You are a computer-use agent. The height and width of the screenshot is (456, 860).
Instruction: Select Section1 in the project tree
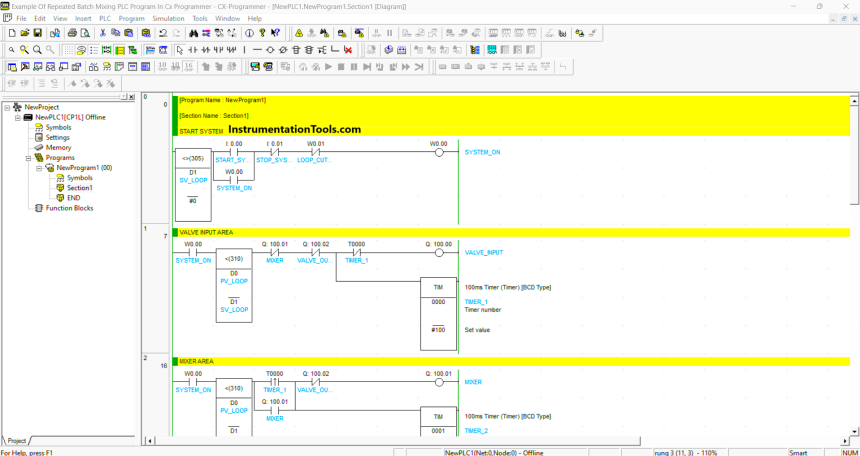pos(80,188)
